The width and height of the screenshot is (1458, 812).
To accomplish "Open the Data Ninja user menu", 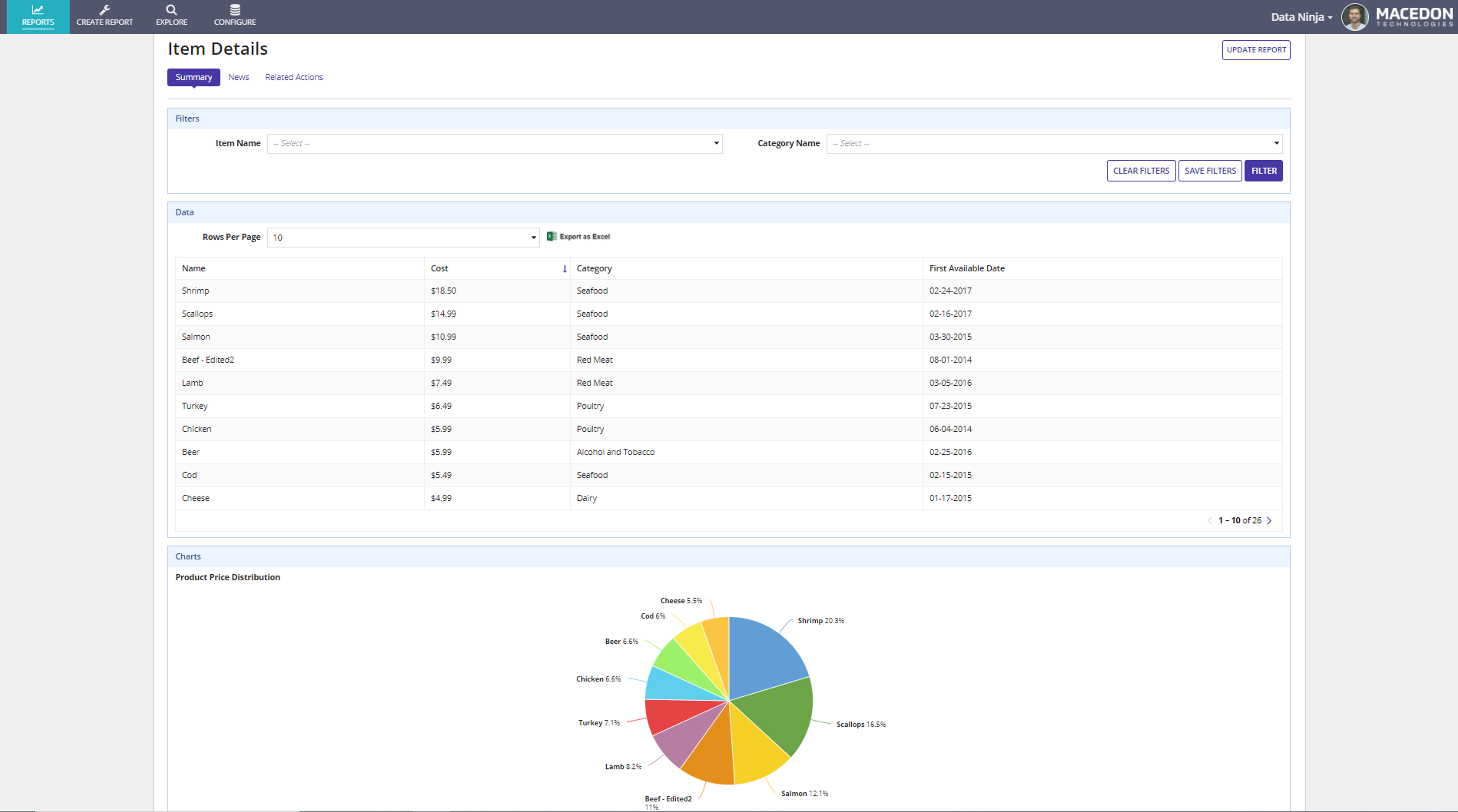I will (x=1301, y=17).
